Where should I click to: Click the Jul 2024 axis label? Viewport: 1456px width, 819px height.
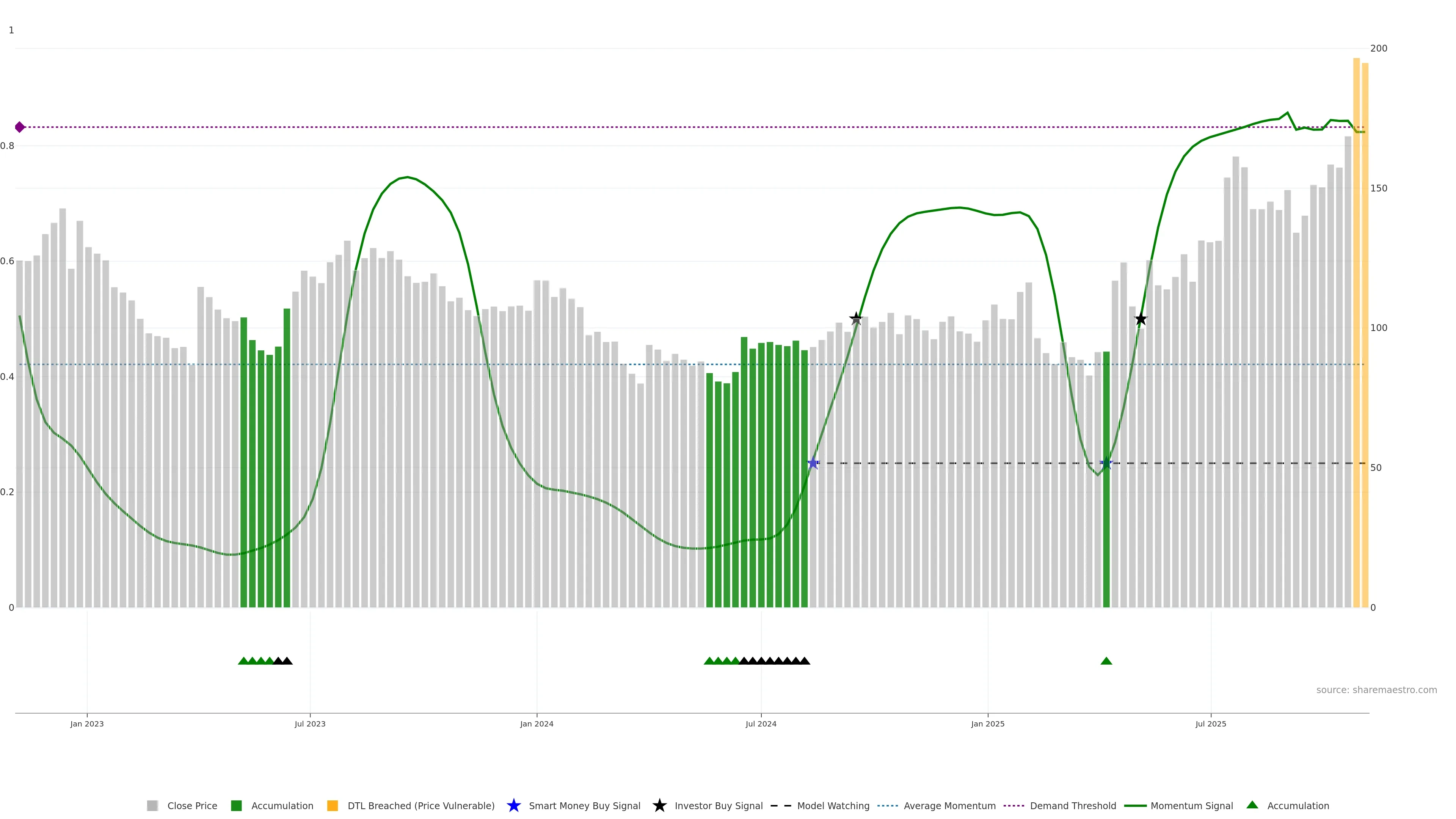pos(761,724)
